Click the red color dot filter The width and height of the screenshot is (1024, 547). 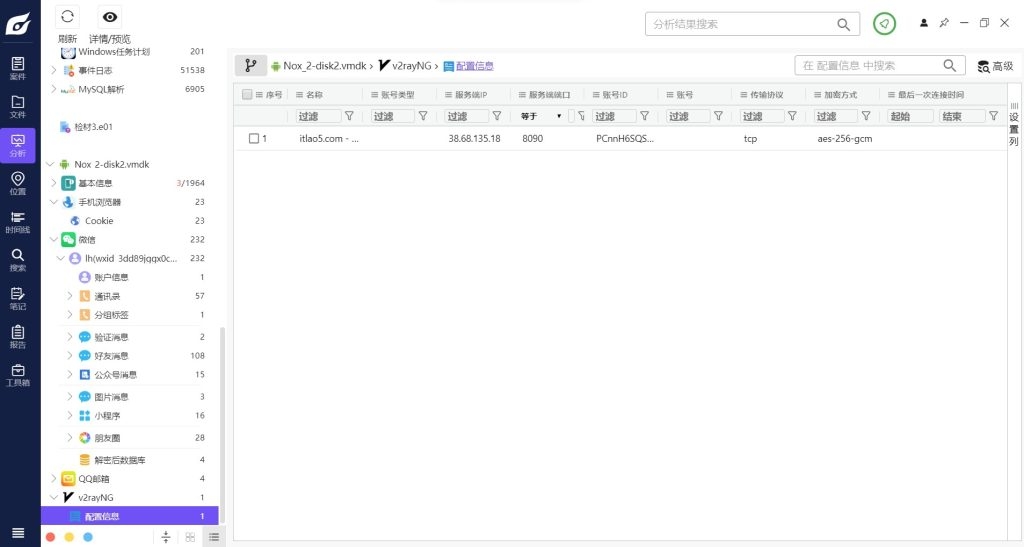coord(50,537)
